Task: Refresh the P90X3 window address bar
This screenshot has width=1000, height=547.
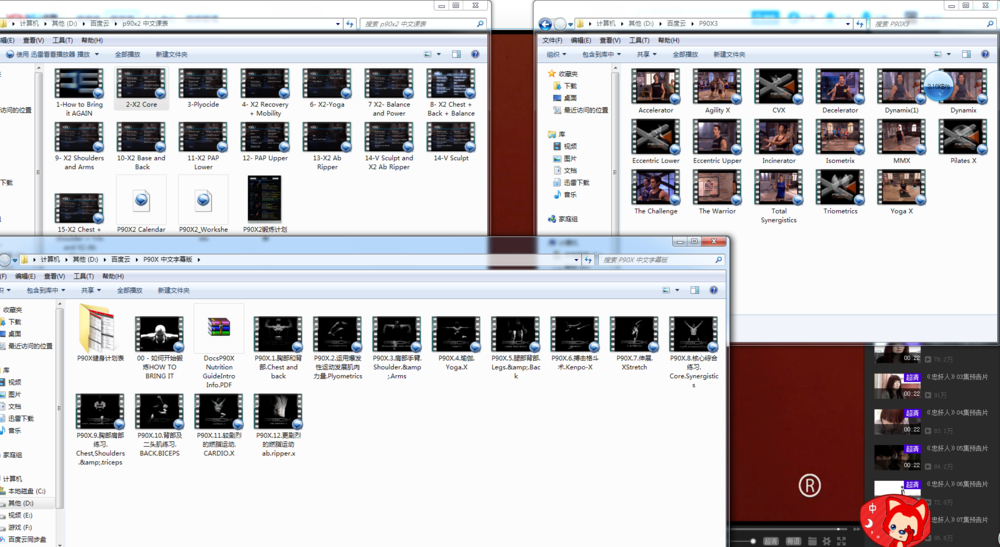Action: pyautogui.click(x=860, y=24)
